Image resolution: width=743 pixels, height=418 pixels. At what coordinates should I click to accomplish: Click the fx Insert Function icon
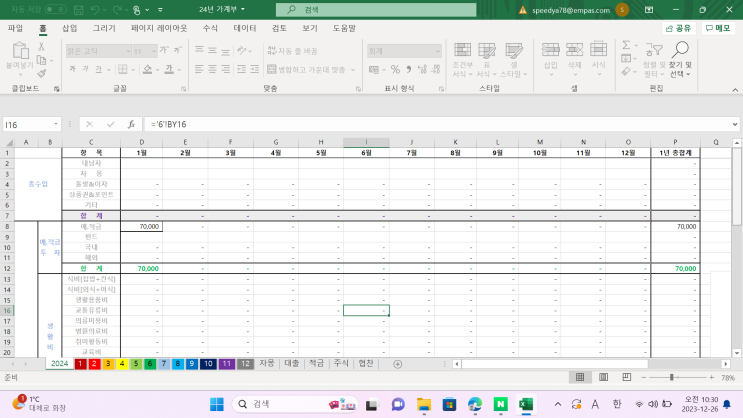(131, 125)
